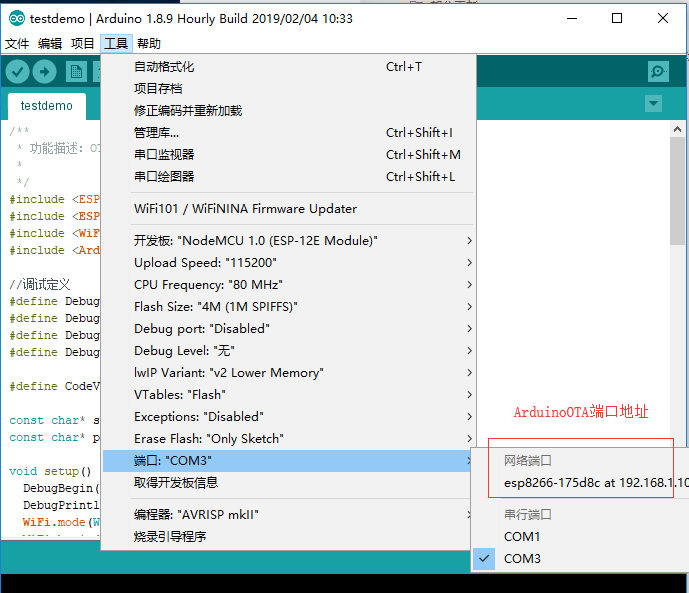
Task: Expand the Flash Size submenu
Action: tap(288, 307)
